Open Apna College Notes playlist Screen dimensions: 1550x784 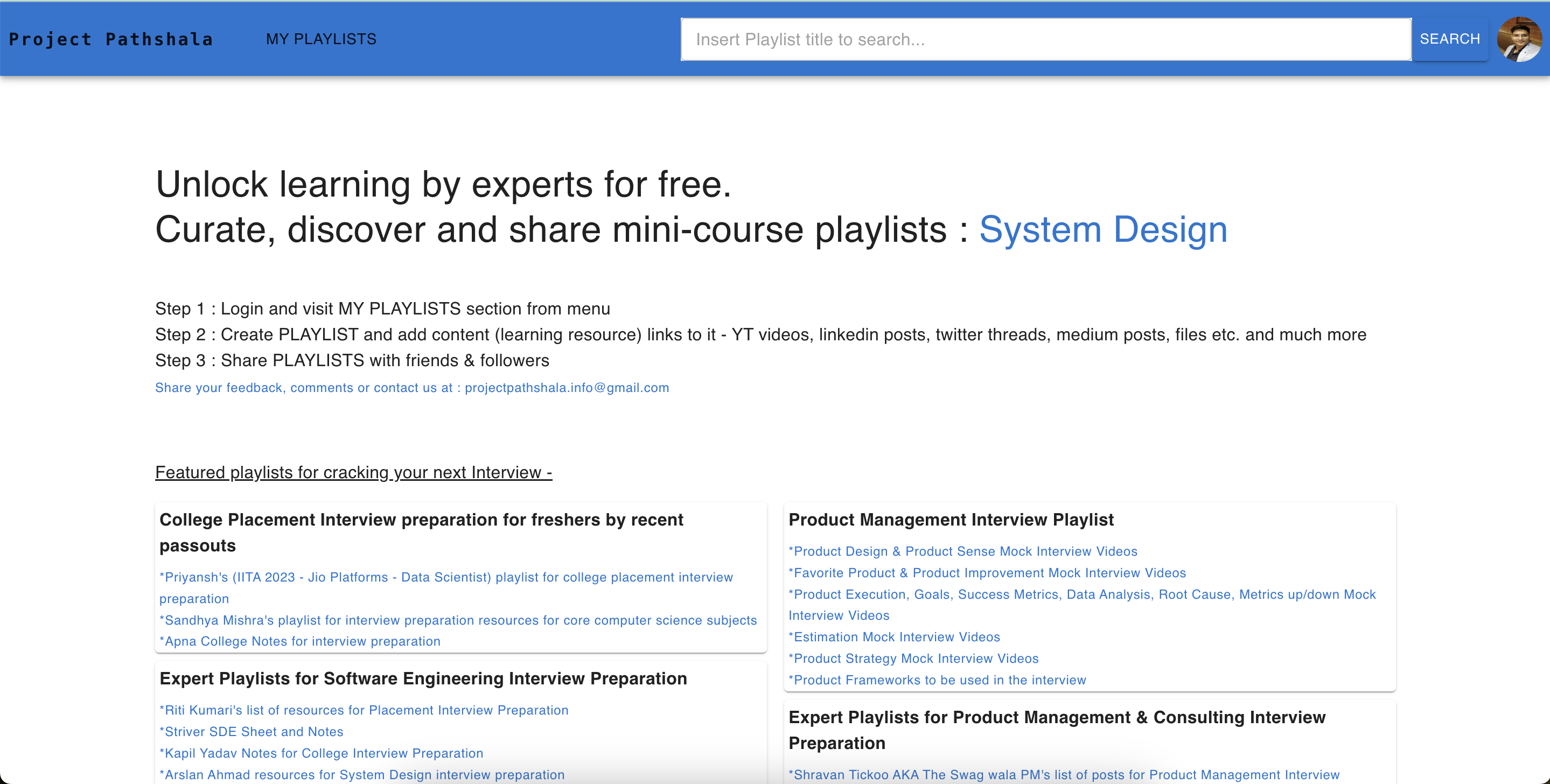(x=299, y=641)
